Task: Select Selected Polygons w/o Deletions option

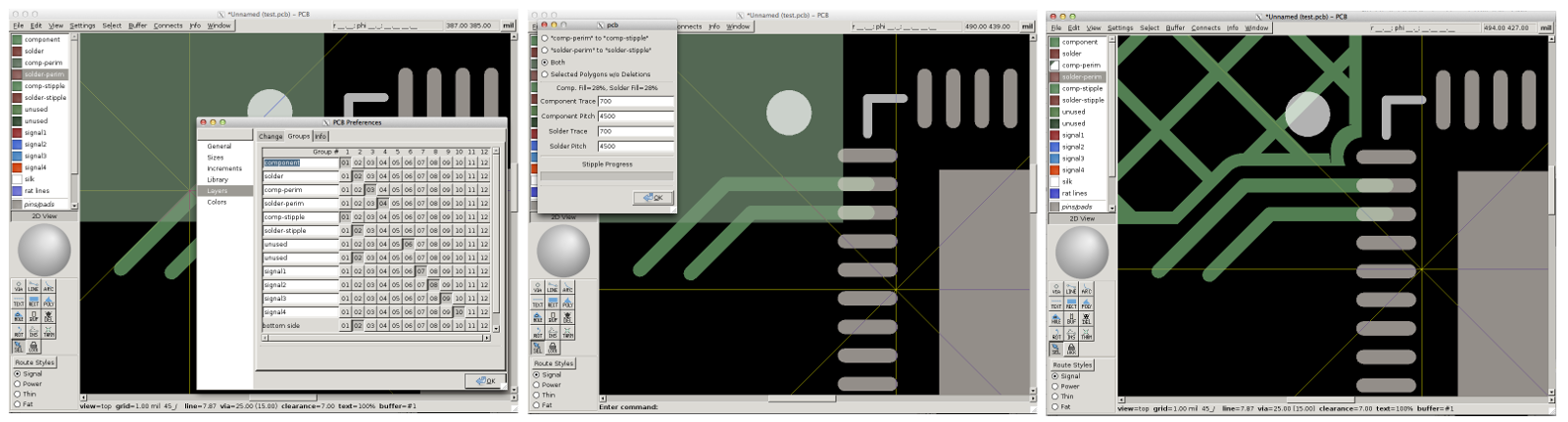Action: 595,73
